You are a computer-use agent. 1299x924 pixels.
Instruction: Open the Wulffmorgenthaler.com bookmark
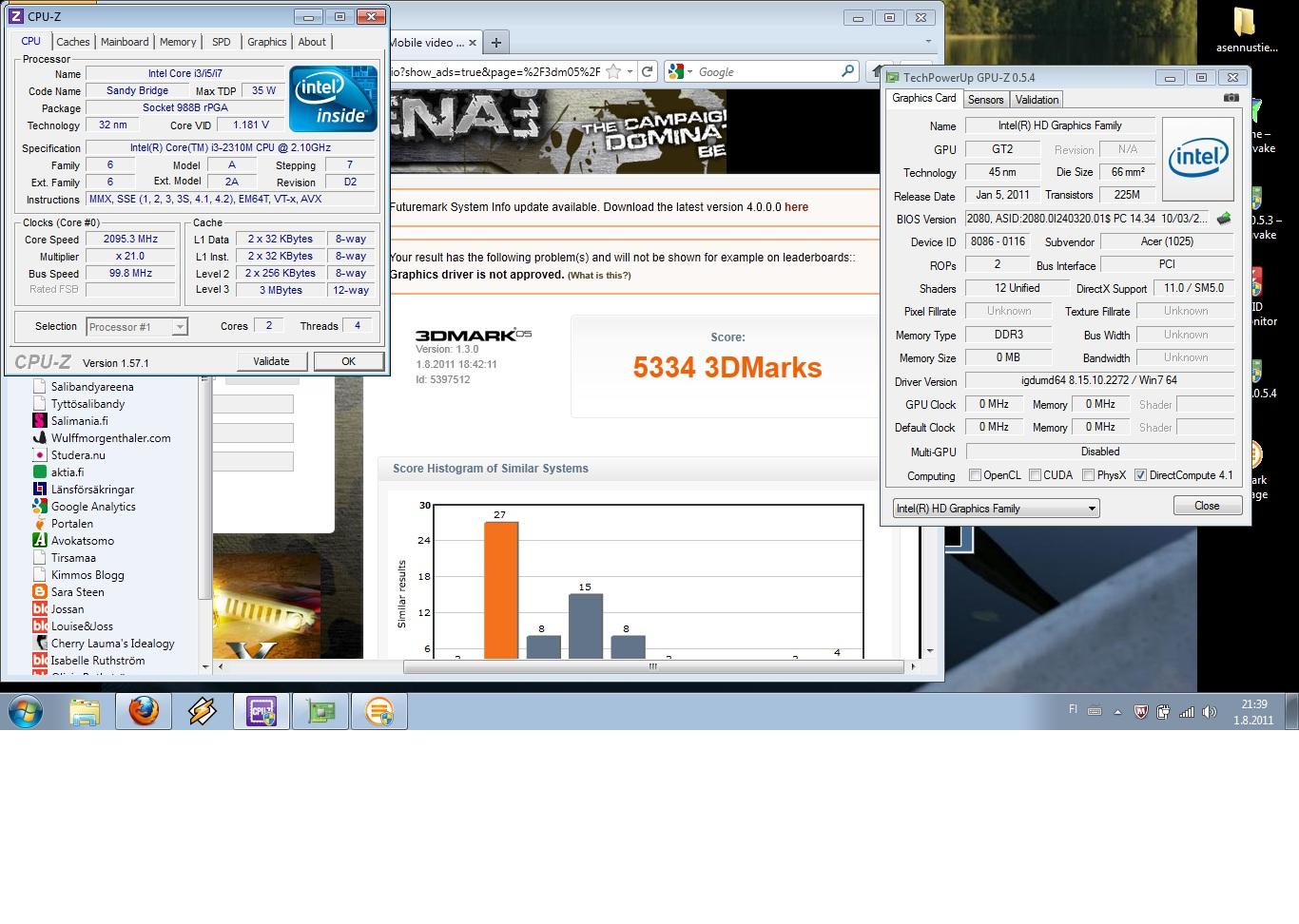pos(110,438)
